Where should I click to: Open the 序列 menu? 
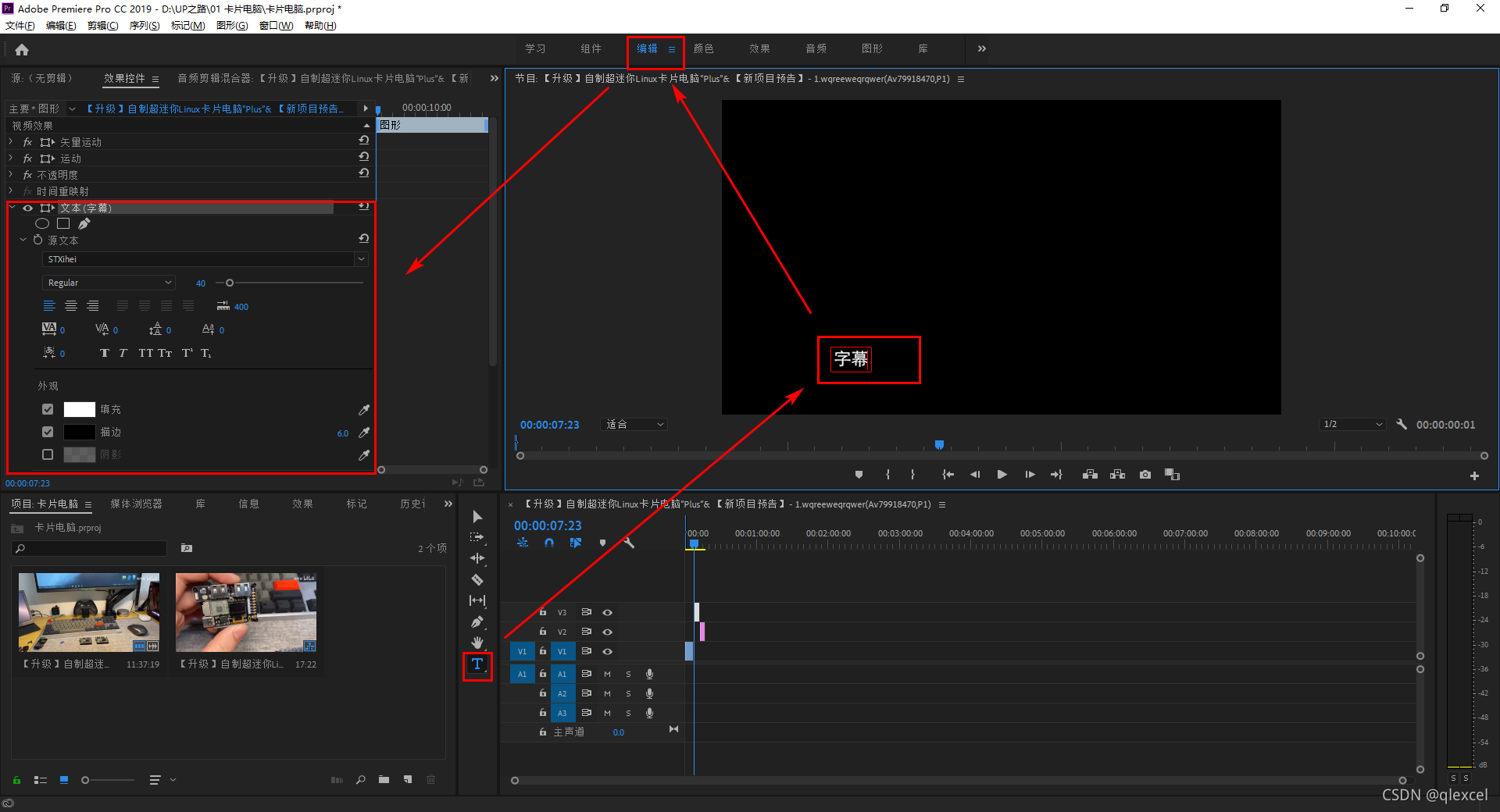tap(144, 26)
